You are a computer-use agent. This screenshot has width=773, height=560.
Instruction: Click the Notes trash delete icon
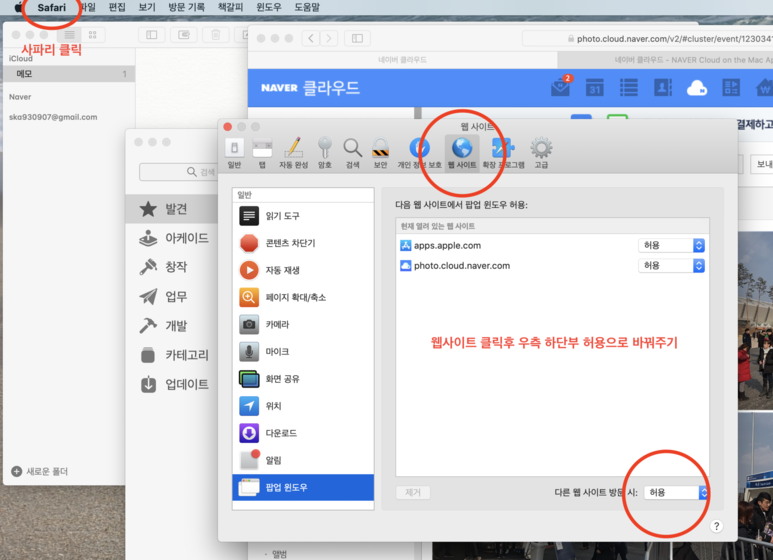(x=215, y=35)
